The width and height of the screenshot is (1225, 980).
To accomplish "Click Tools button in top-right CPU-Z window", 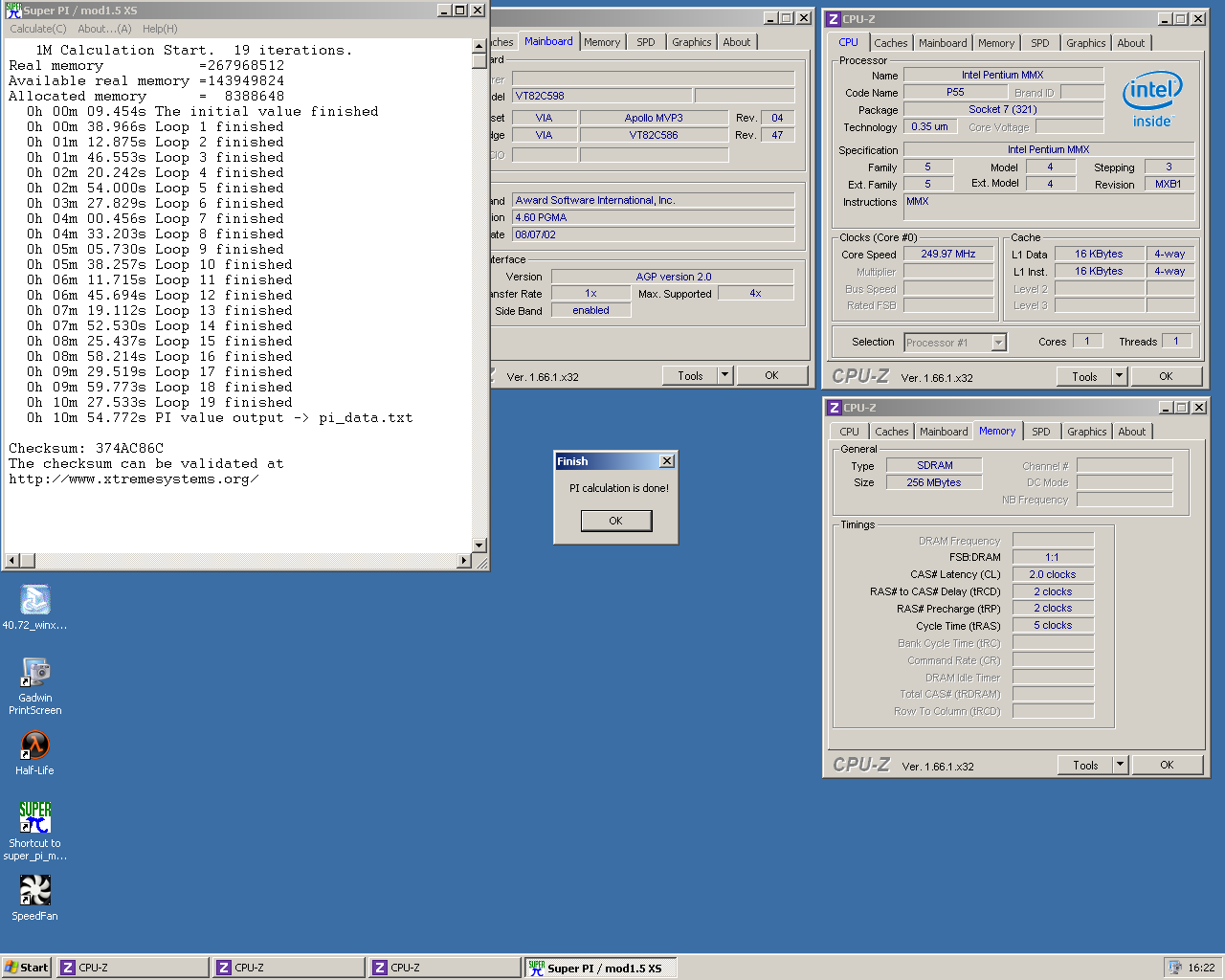I will pyautogui.click(x=1084, y=377).
